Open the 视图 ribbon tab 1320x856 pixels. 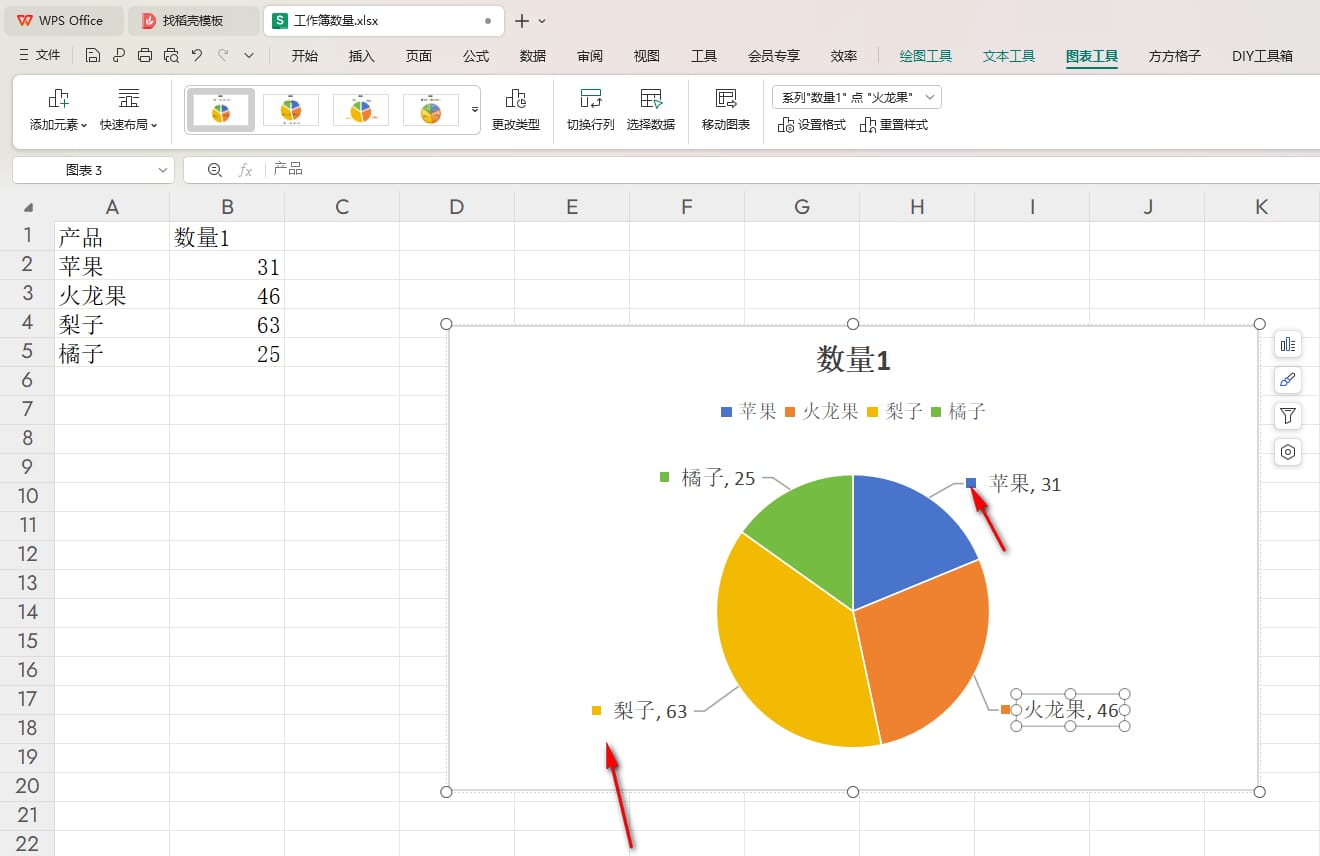tap(647, 56)
